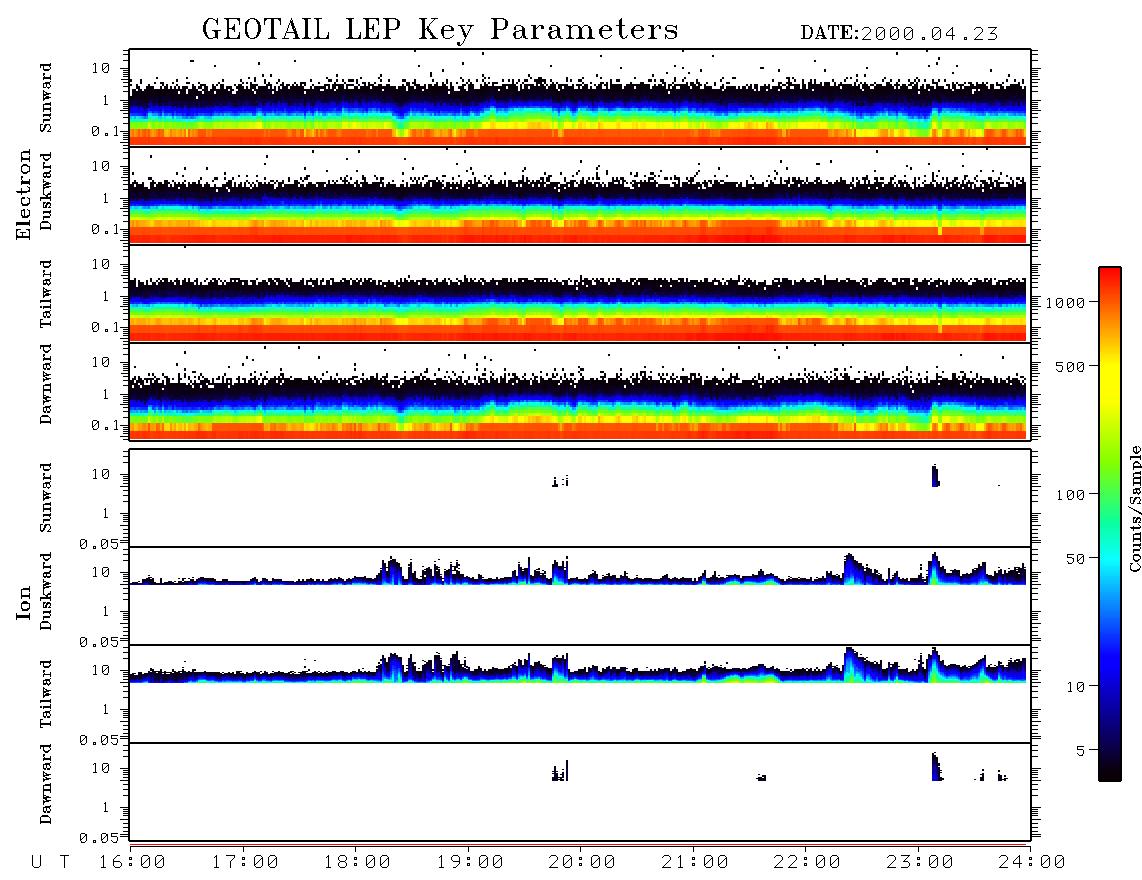
Task: Select the 500 colorbar tick label
Action: tap(1070, 366)
